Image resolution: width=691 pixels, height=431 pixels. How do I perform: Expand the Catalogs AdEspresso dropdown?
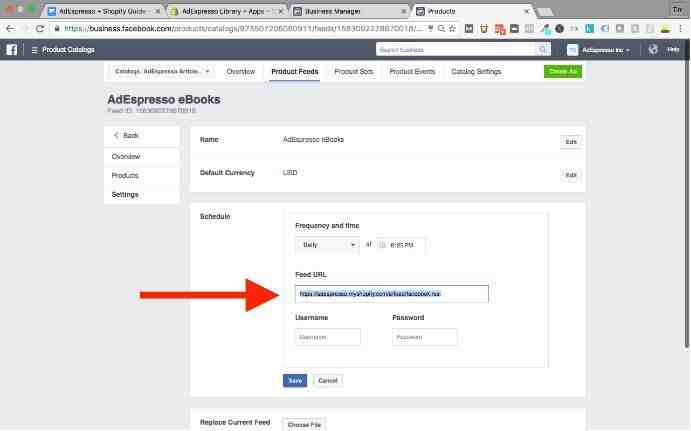[162, 71]
